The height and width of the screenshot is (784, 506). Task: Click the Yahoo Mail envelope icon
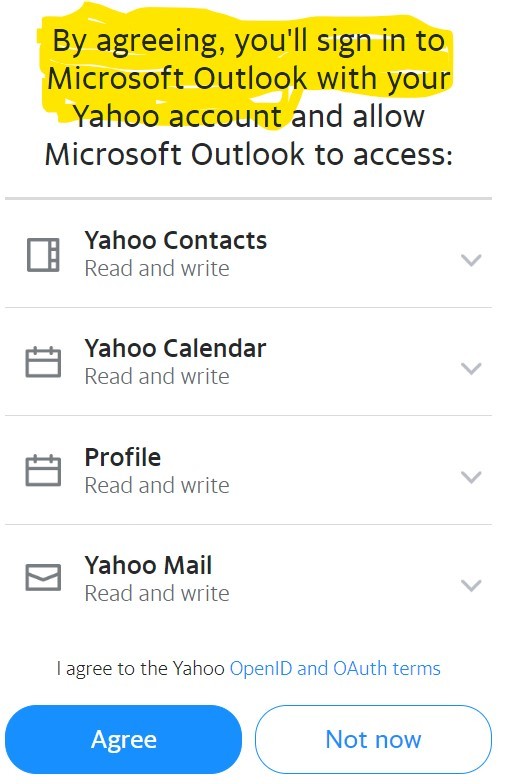pos(43,578)
